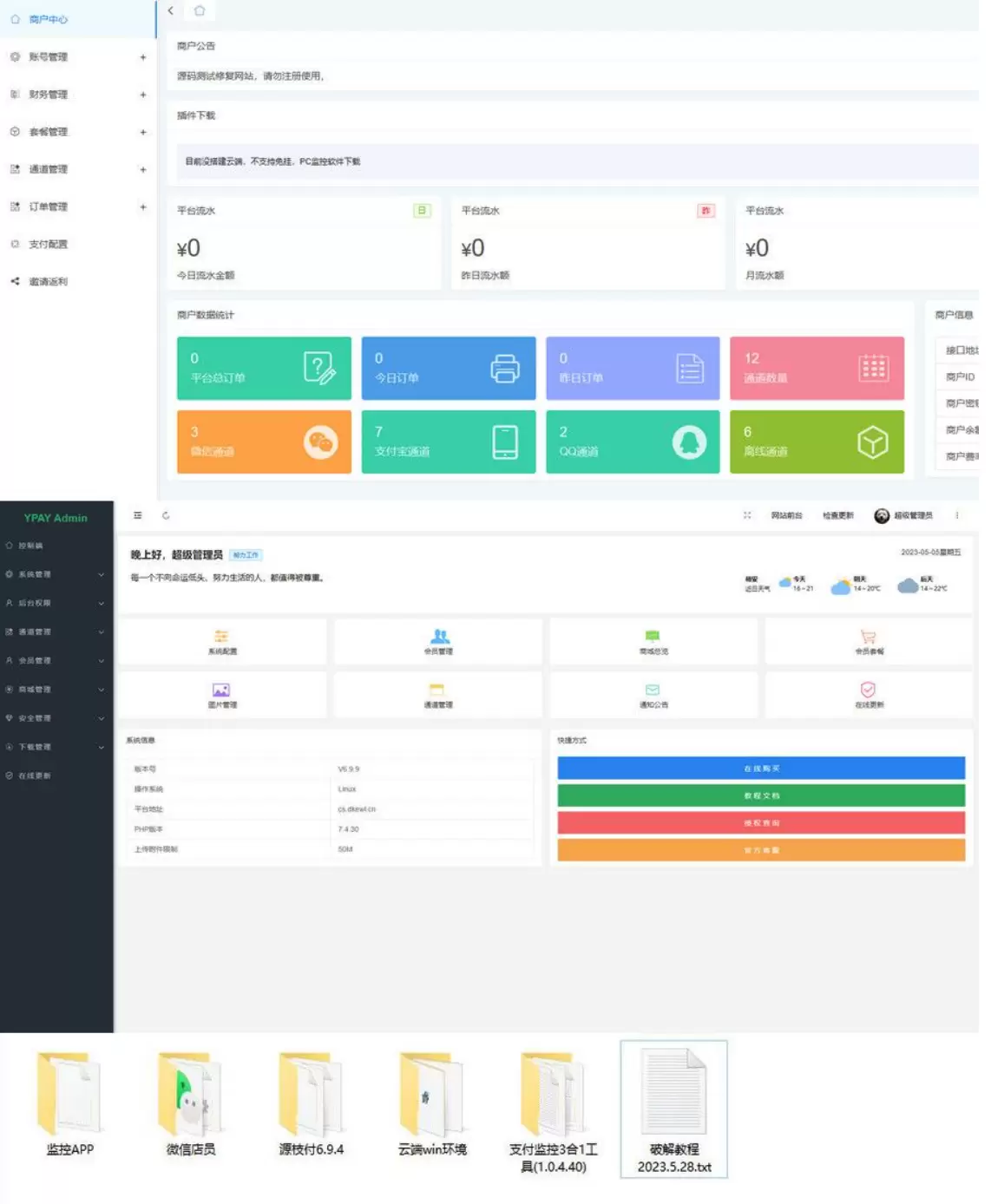Click the red 授权查询 button
Image resolution: width=991 pixels, height=1204 pixels.
pyautogui.click(x=761, y=823)
